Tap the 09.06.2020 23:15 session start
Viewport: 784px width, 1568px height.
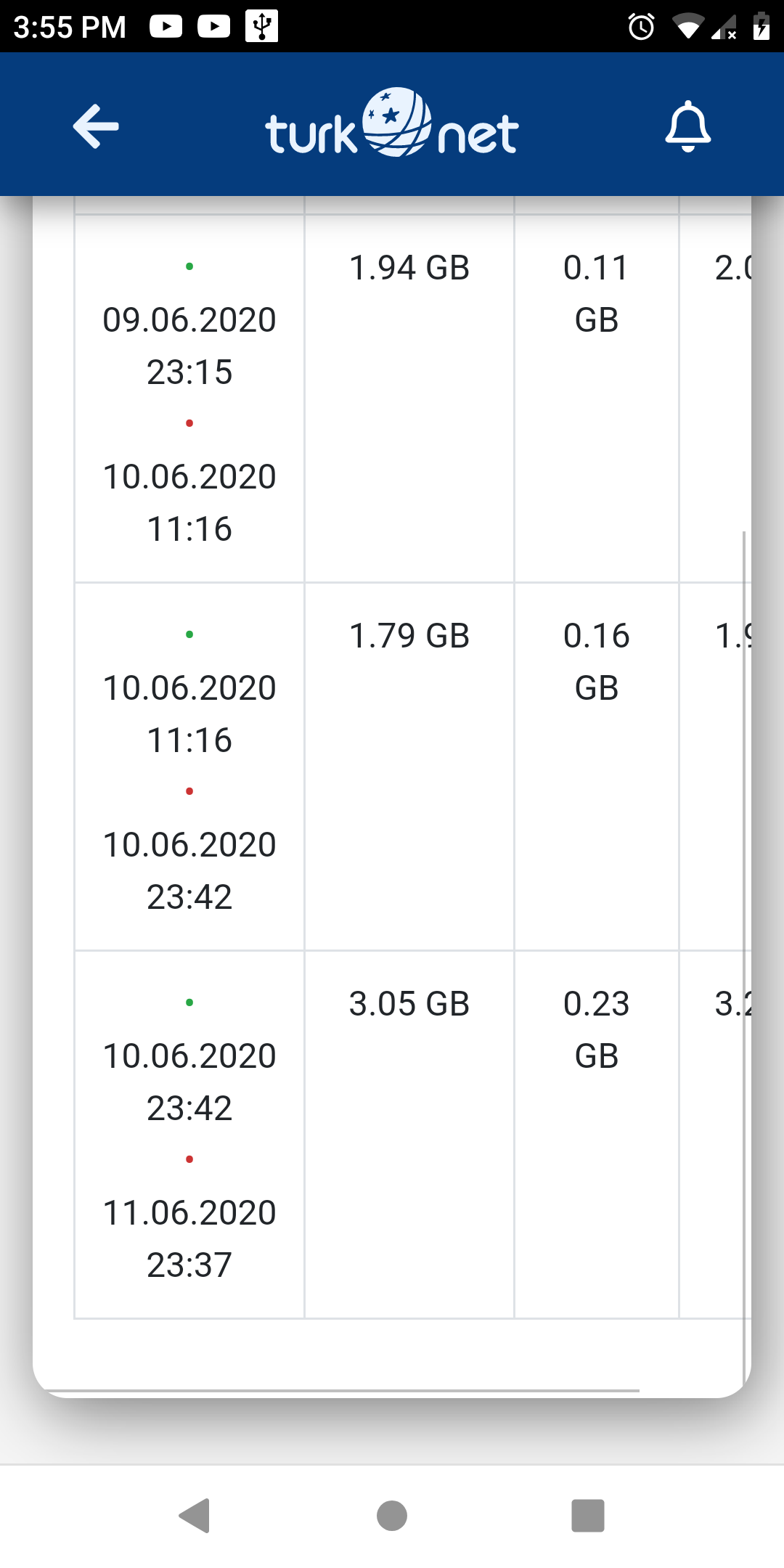(189, 346)
